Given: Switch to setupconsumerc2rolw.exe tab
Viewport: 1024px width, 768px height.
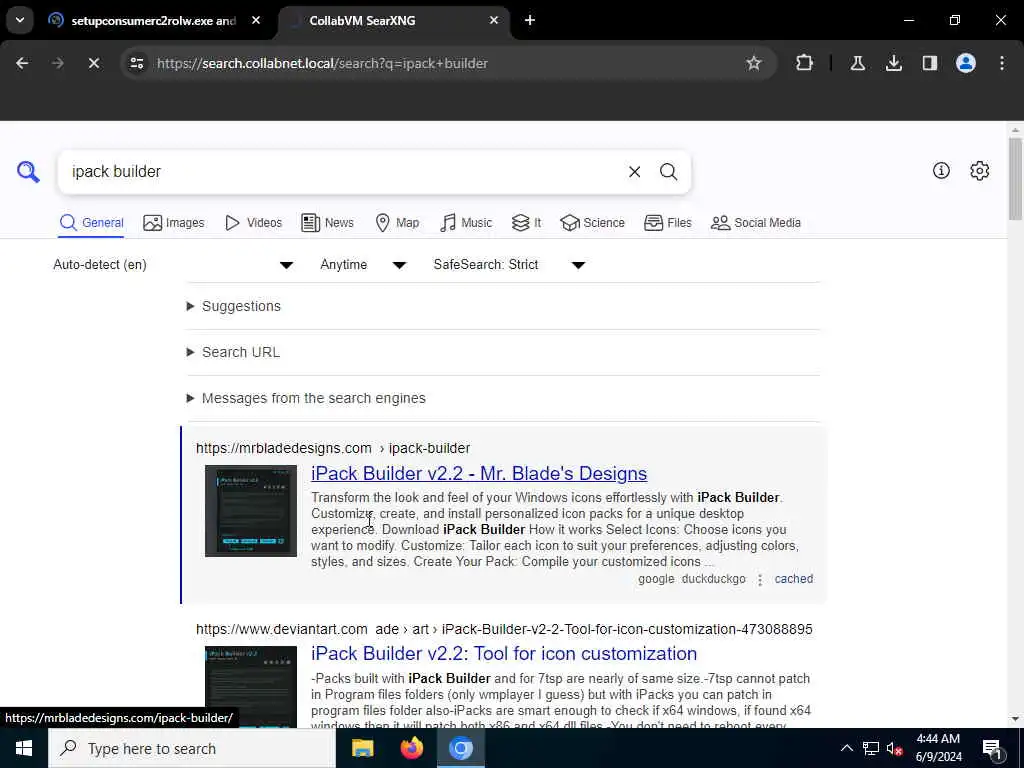Looking at the screenshot, I should point(153,21).
